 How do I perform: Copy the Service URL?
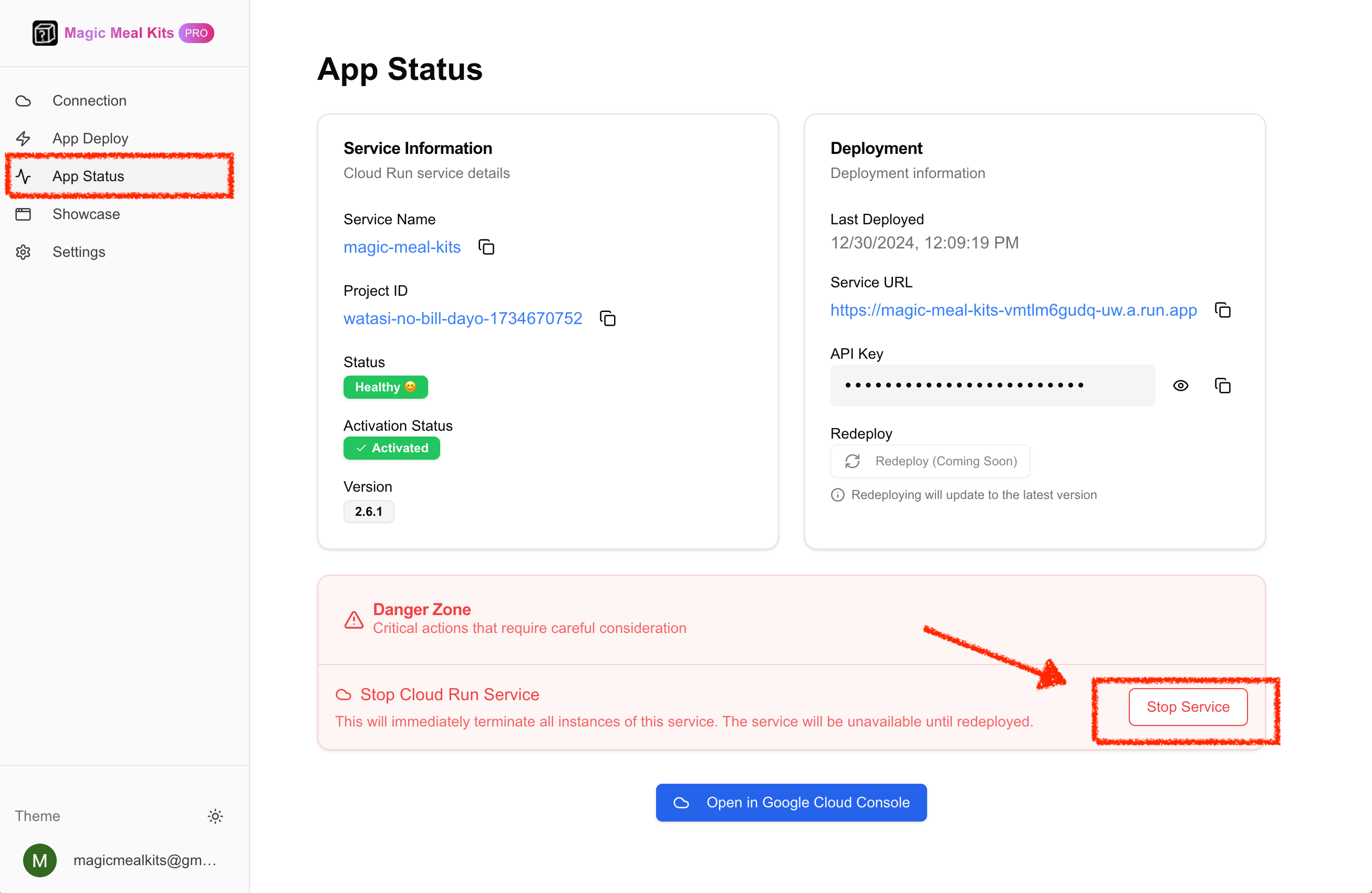1223,310
